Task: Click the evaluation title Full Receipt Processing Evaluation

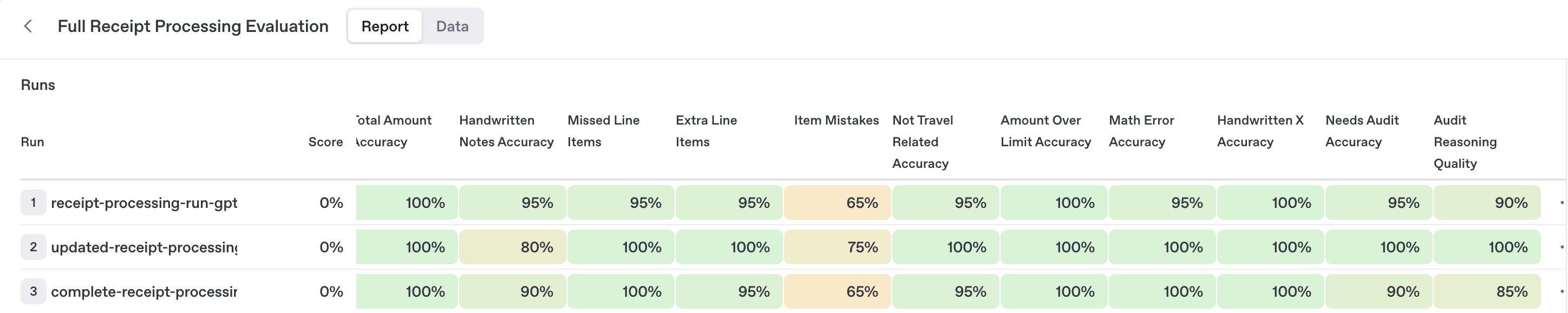Action: [x=192, y=26]
